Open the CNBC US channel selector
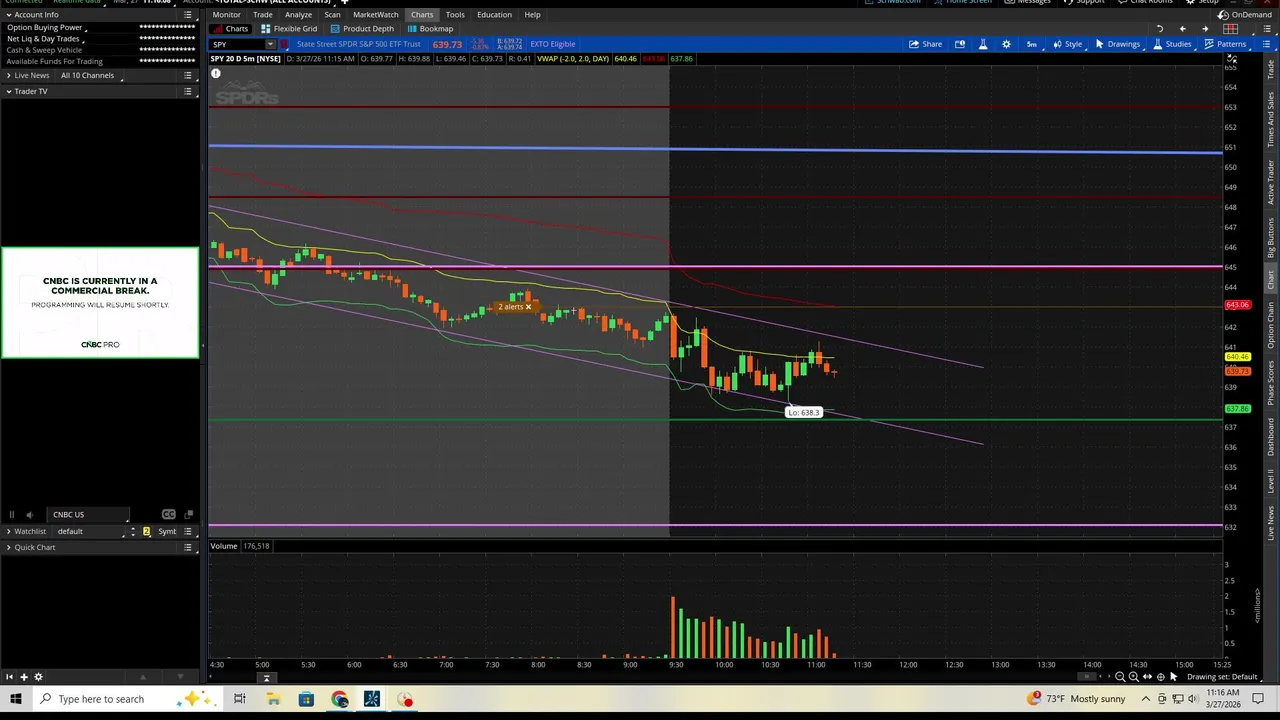The height and width of the screenshot is (720, 1280). pyautogui.click(x=88, y=514)
